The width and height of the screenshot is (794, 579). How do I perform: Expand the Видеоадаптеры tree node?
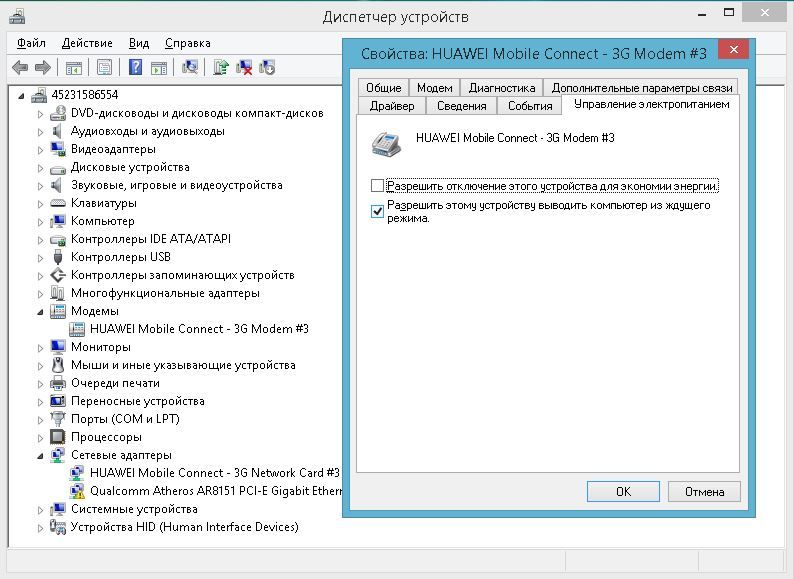tap(41, 149)
